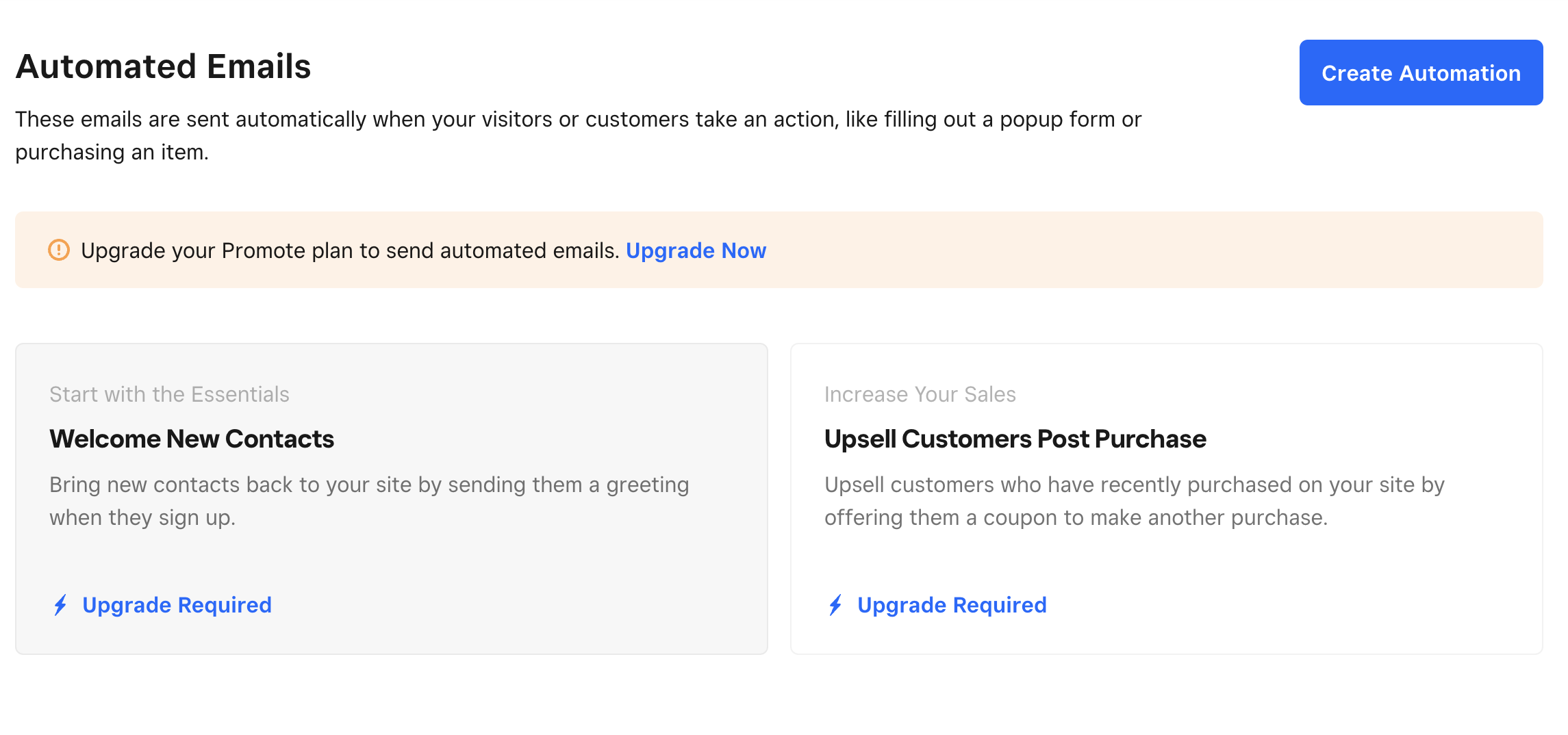Click the purchasing an item text line

[x=112, y=152]
